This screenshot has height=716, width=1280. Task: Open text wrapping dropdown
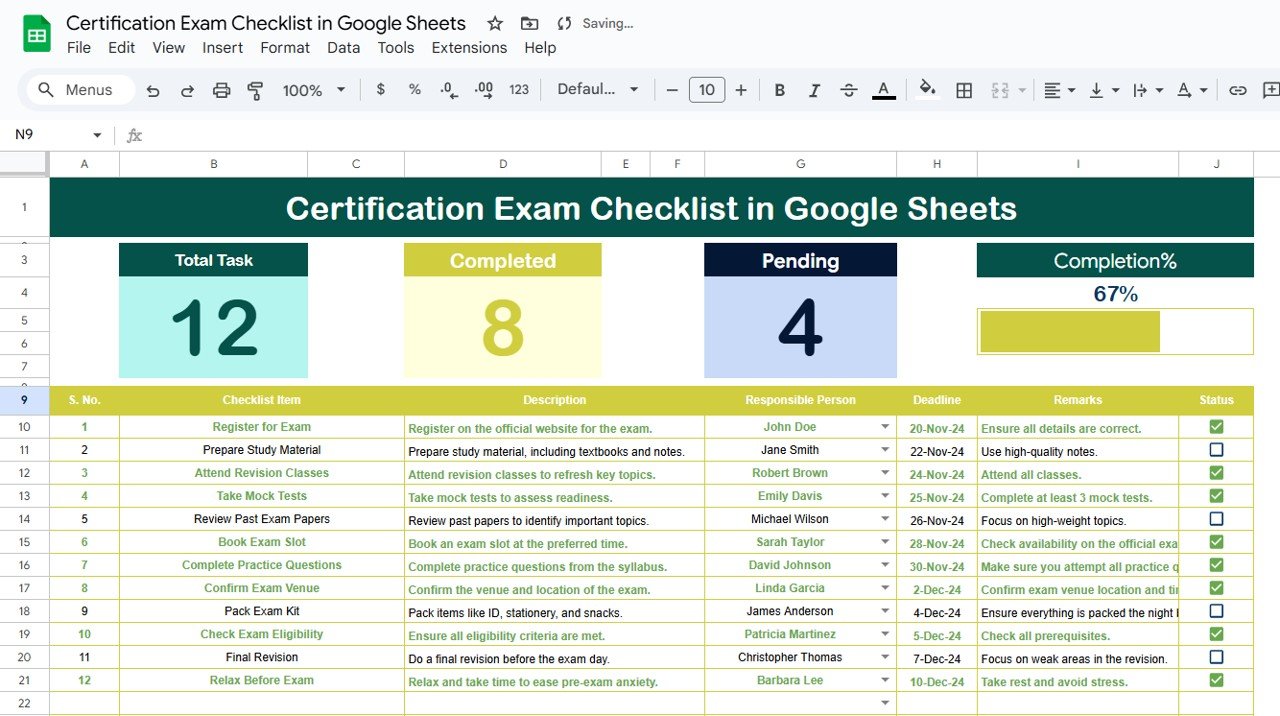1148,90
